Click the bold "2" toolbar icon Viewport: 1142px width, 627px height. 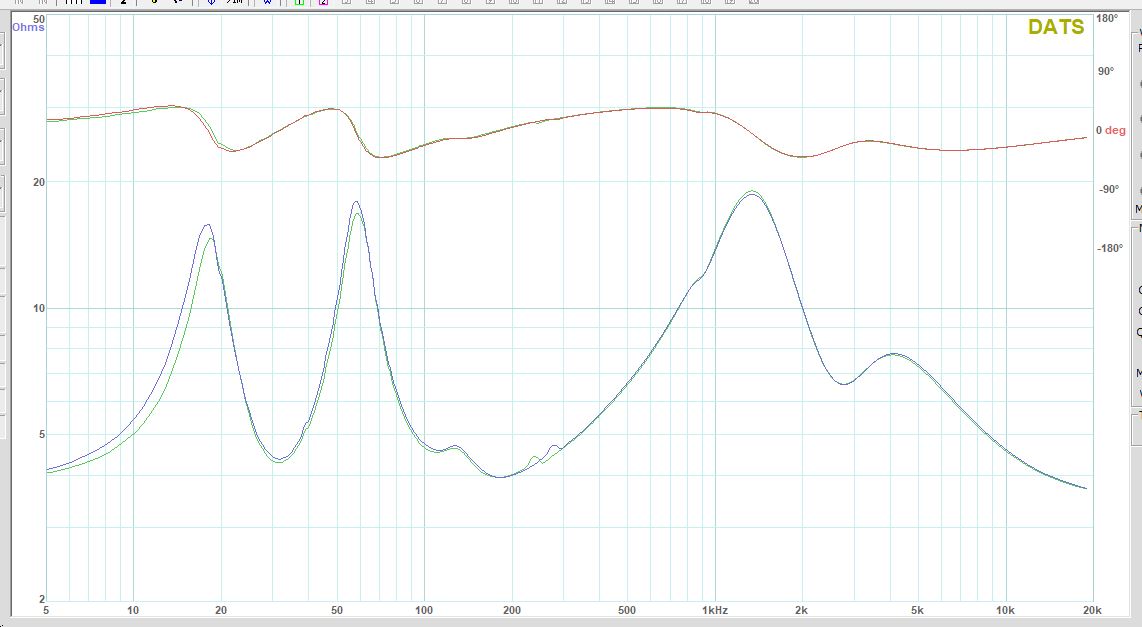(124, 3)
